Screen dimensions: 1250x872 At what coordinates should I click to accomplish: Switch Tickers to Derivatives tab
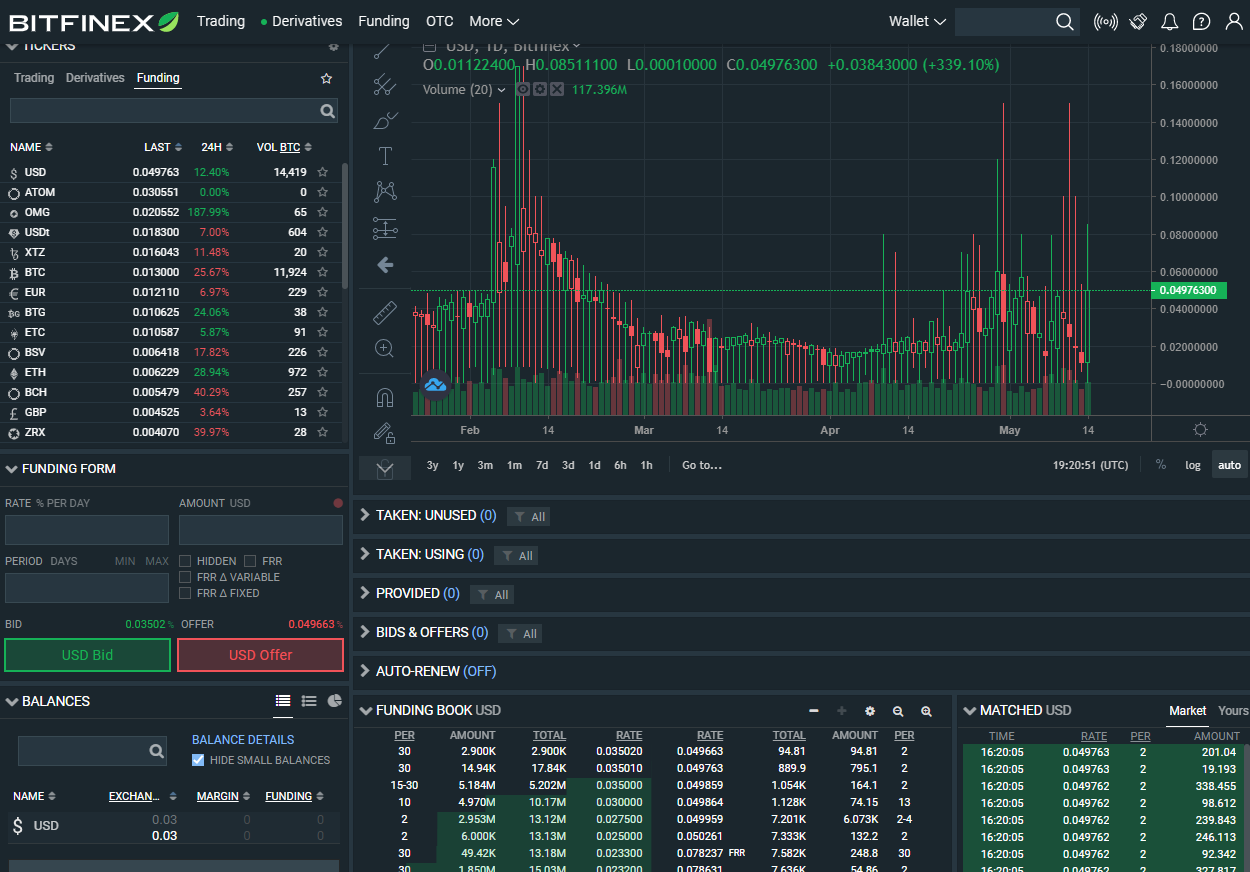tap(95, 78)
